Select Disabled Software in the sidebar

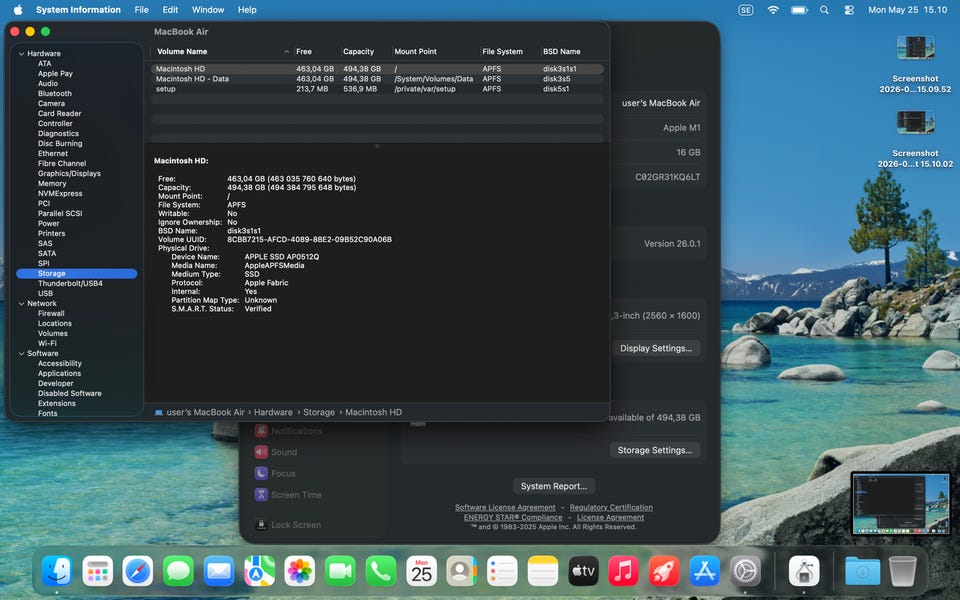point(70,394)
